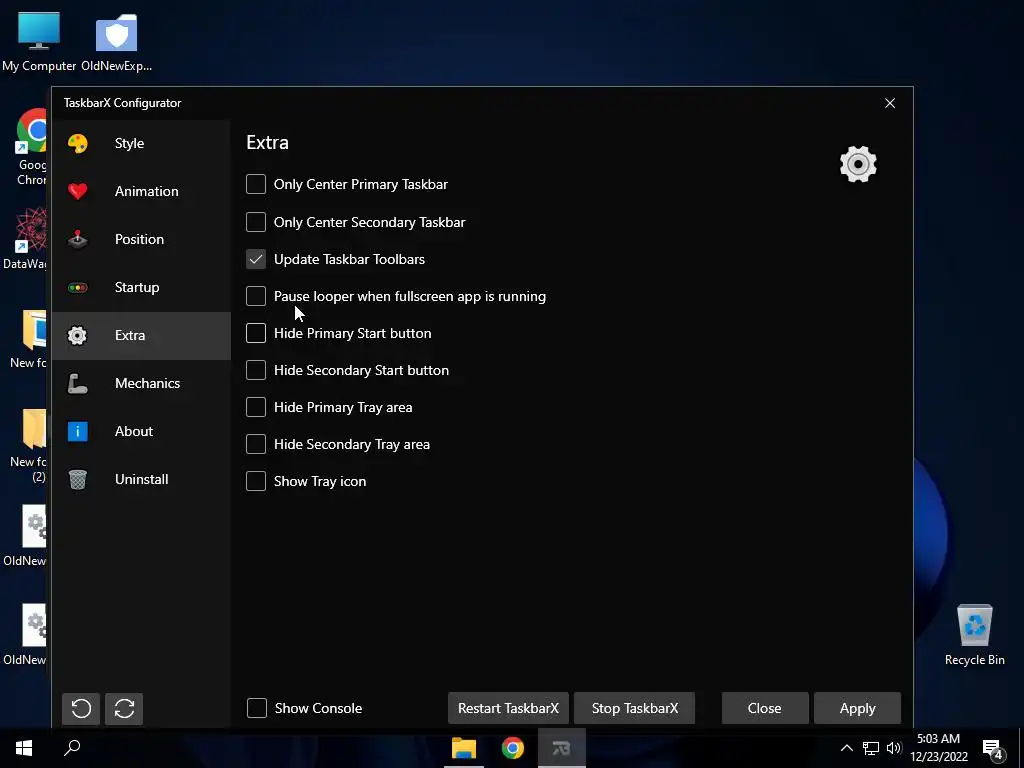Enable Hide Secondary Tray area
The image size is (1024, 768).
[256, 444]
